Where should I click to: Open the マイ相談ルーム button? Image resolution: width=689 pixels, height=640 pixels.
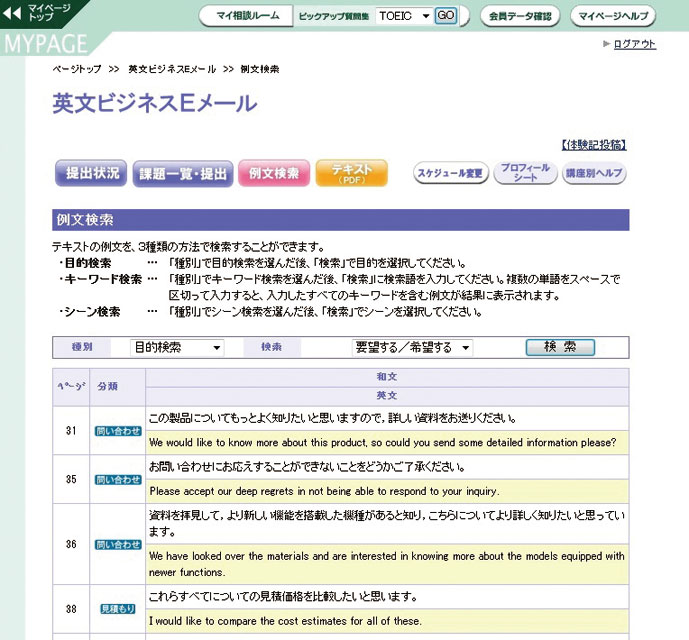point(244,16)
